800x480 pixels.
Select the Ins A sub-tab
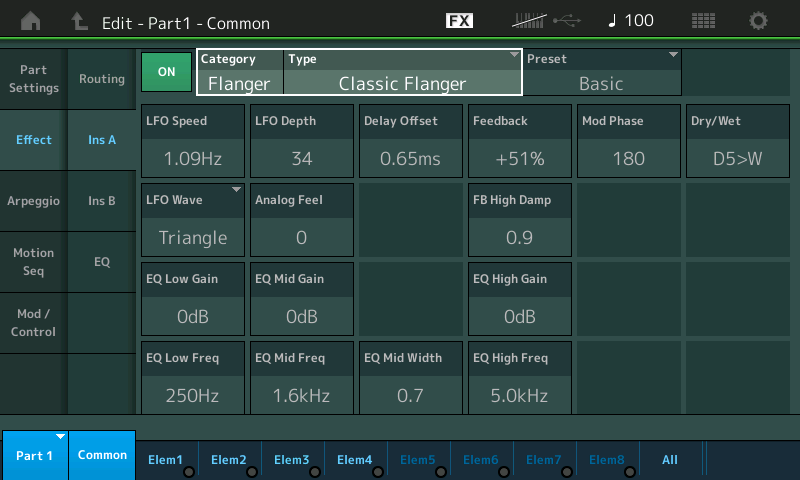coord(102,140)
